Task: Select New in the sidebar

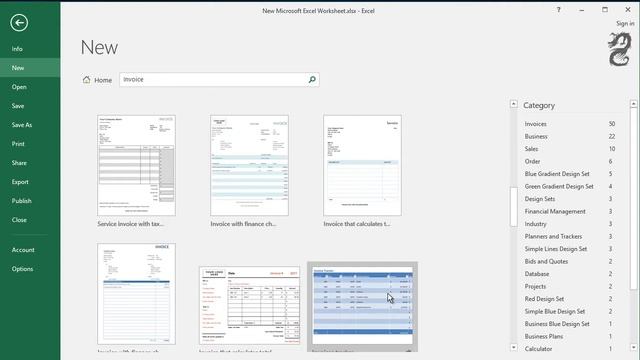Action: pyautogui.click(x=30, y=68)
